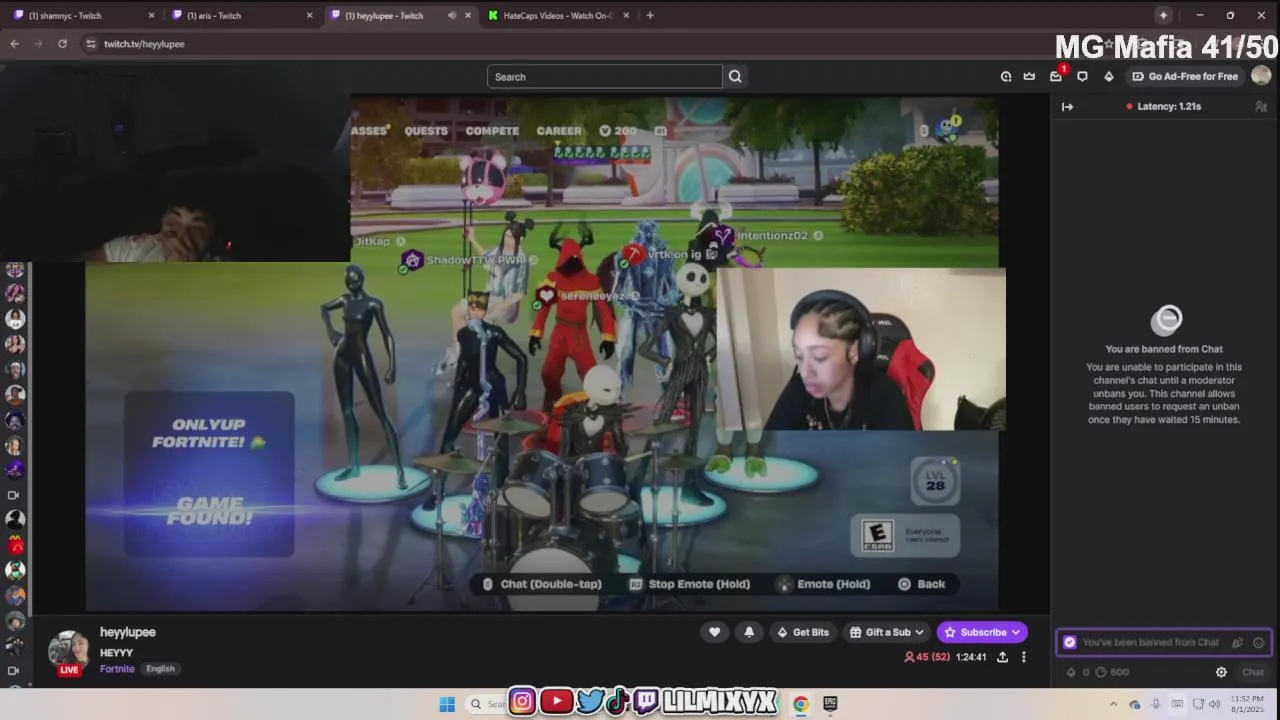Screen dimensions: 1280x720
Task: Open the emote picker smiley in chat
Action: pyautogui.click(x=1258, y=643)
